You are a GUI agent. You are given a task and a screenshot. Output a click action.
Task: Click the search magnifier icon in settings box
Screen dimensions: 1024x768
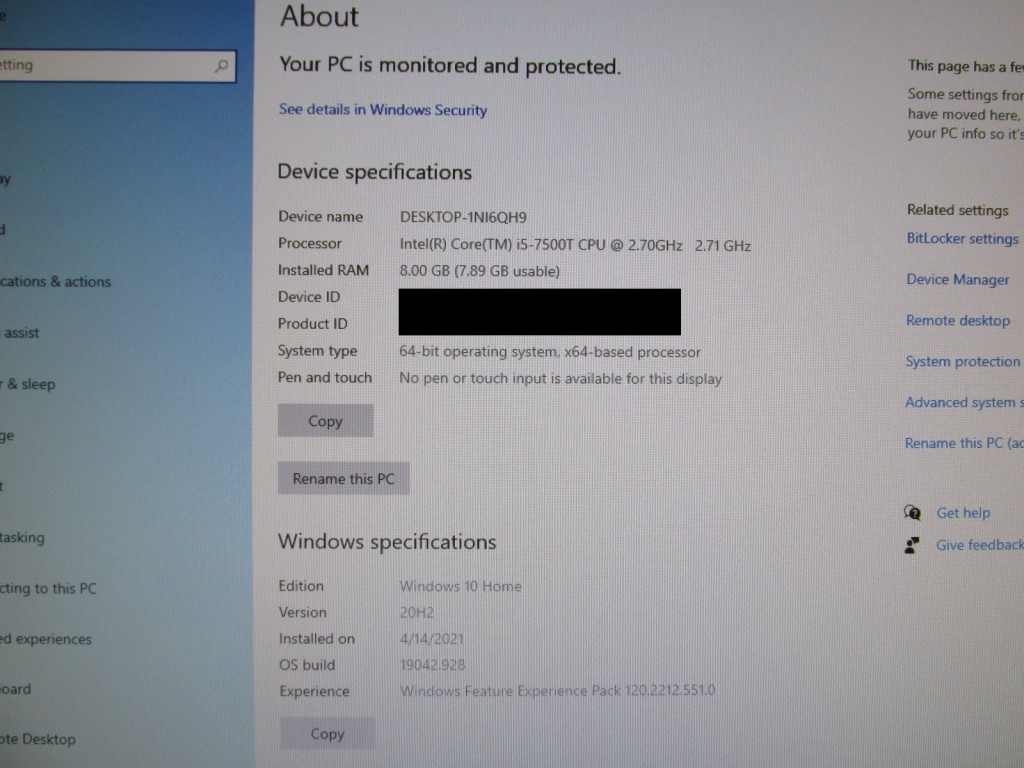tap(221, 65)
